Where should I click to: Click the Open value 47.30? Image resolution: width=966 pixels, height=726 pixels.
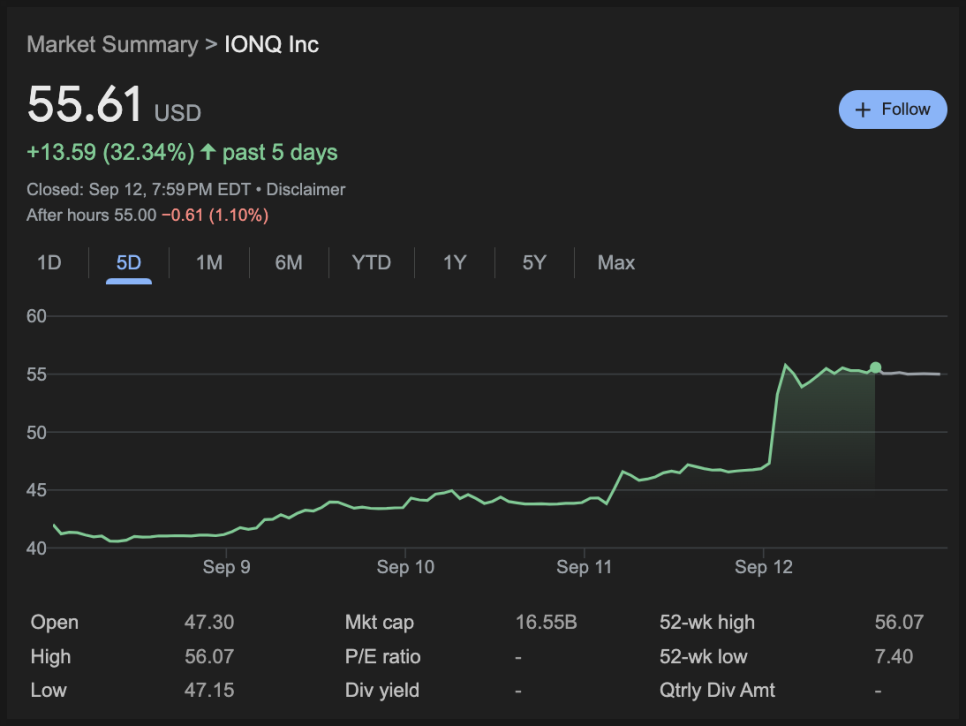pyautogui.click(x=209, y=622)
